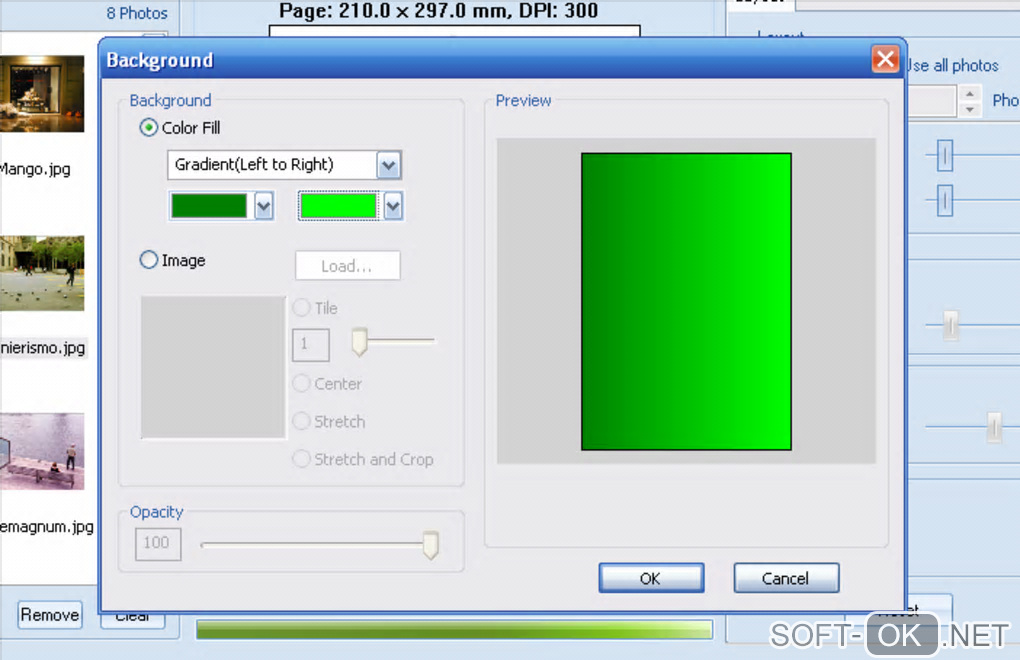Click the Remove button in main window

pyautogui.click(x=50, y=615)
